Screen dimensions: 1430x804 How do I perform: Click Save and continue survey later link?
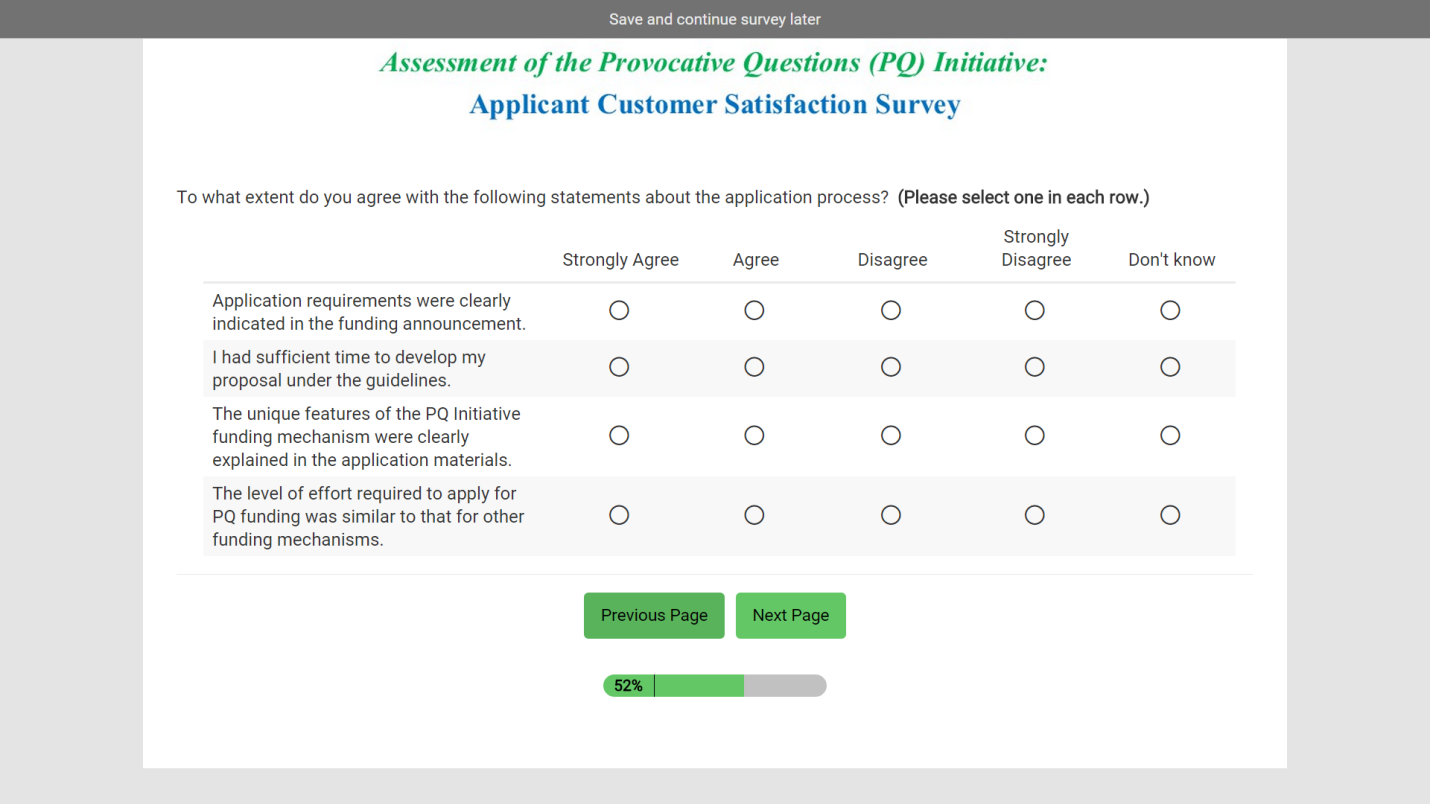pyautogui.click(x=714, y=19)
